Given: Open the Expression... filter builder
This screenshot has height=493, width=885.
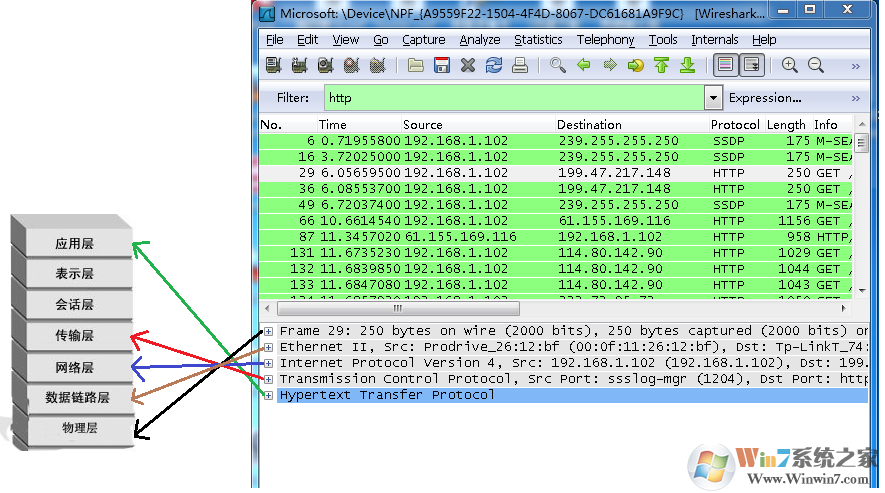Looking at the screenshot, I should (765, 98).
